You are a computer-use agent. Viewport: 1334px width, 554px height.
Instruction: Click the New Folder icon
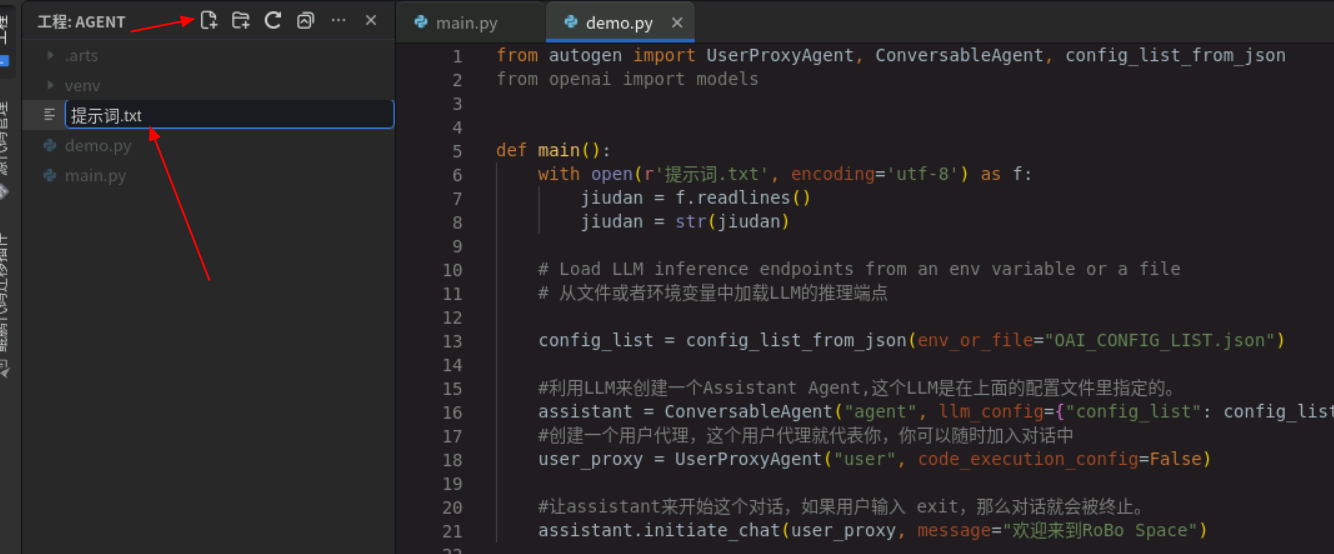pyautogui.click(x=240, y=20)
